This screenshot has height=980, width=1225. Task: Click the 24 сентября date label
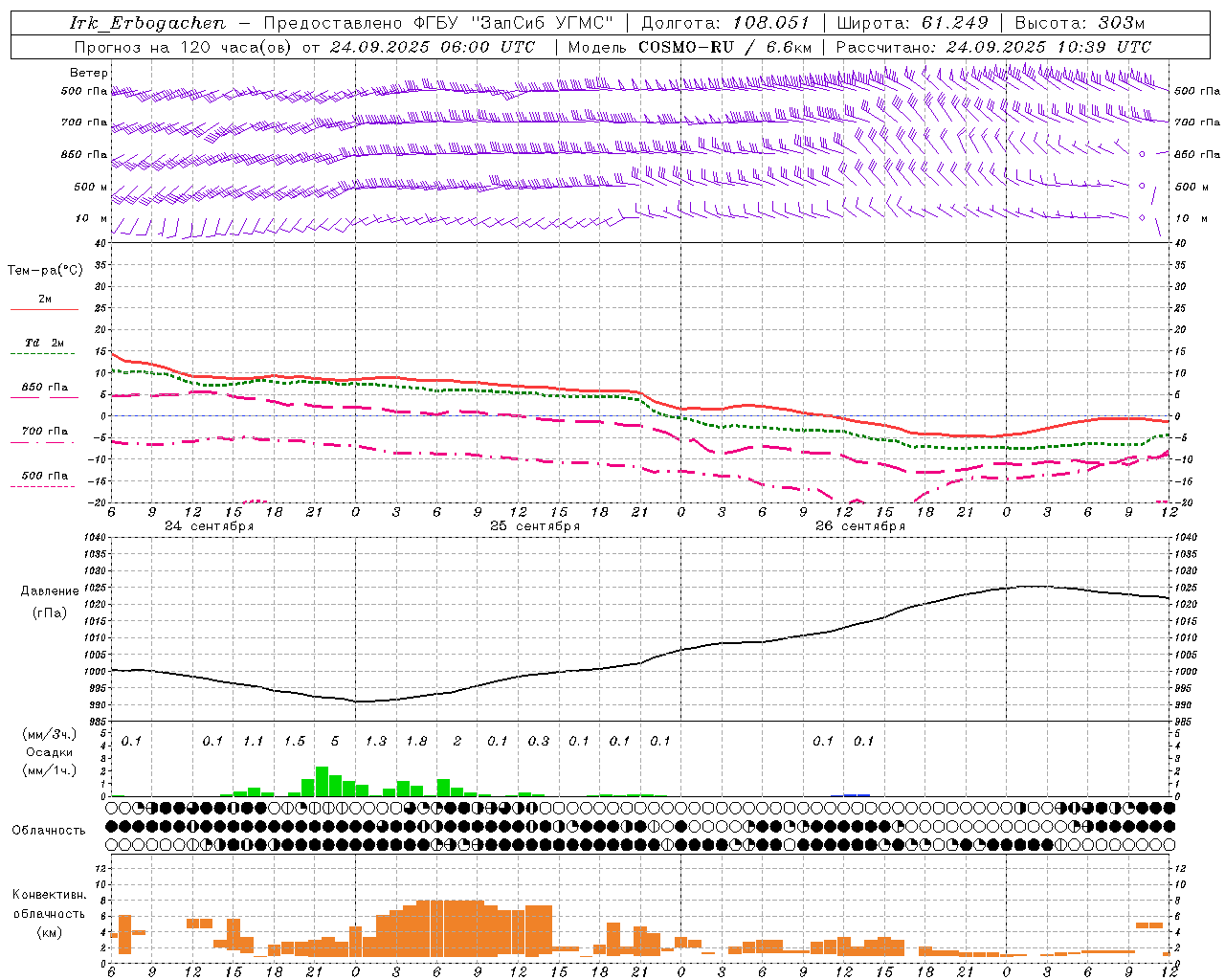pyautogui.click(x=209, y=526)
